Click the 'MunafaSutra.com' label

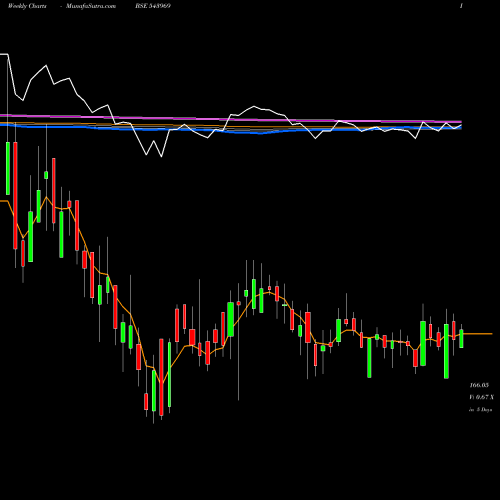[91, 6]
